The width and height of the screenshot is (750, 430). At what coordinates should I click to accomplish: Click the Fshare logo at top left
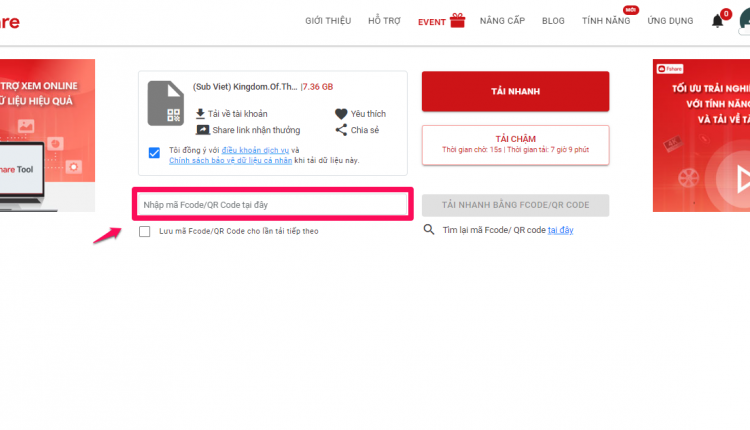pos(10,22)
